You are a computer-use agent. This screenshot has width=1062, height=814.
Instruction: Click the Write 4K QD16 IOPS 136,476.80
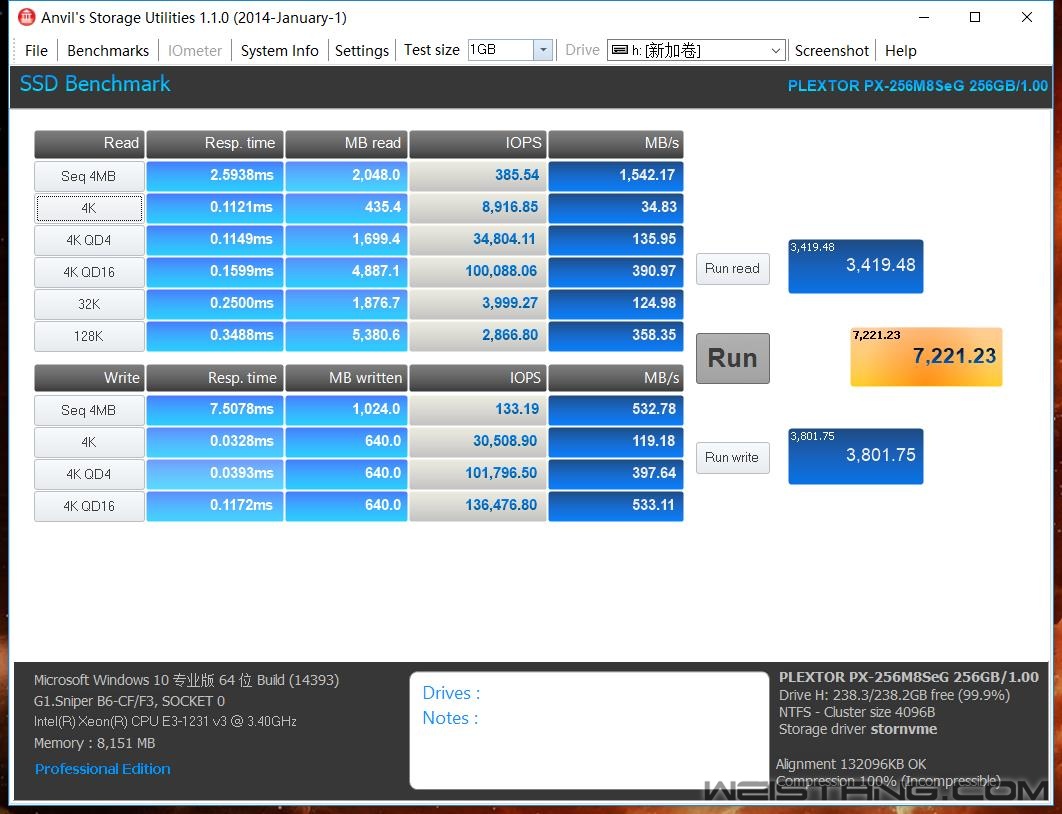coord(477,505)
